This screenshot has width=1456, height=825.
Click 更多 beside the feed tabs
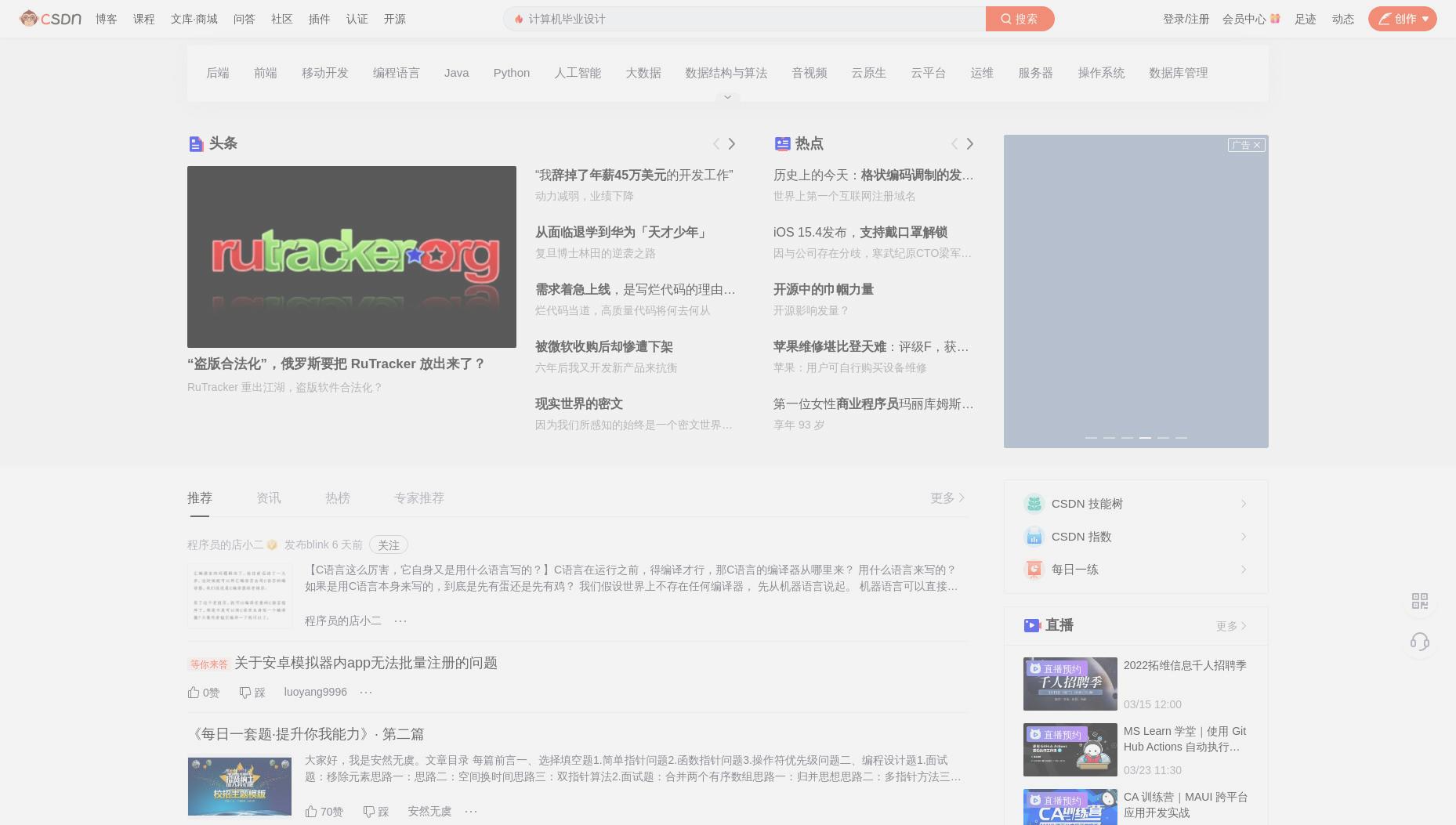(947, 498)
